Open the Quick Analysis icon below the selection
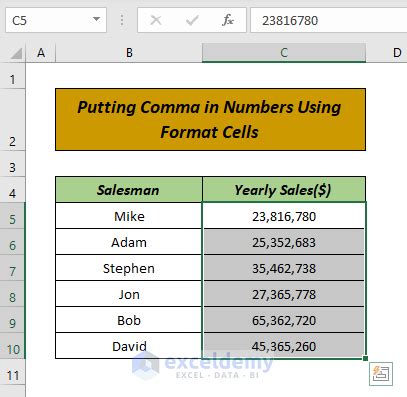 pos(381,374)
